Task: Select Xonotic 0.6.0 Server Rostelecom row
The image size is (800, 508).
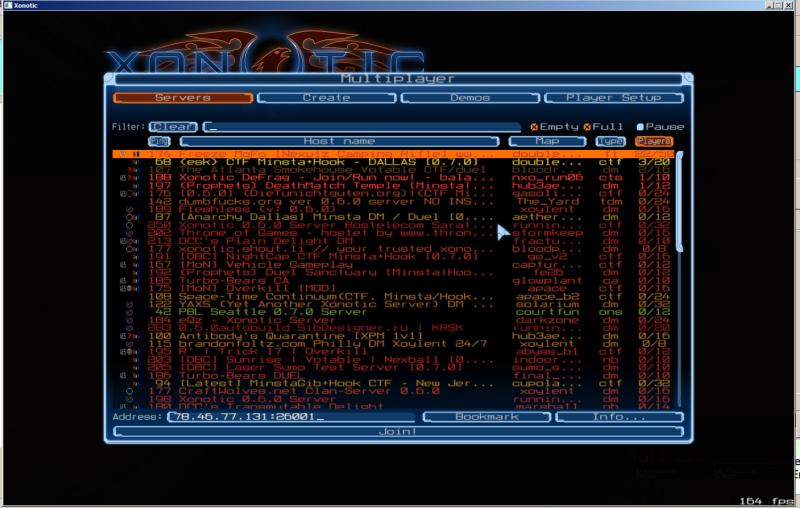Action: tap(393, 225)
